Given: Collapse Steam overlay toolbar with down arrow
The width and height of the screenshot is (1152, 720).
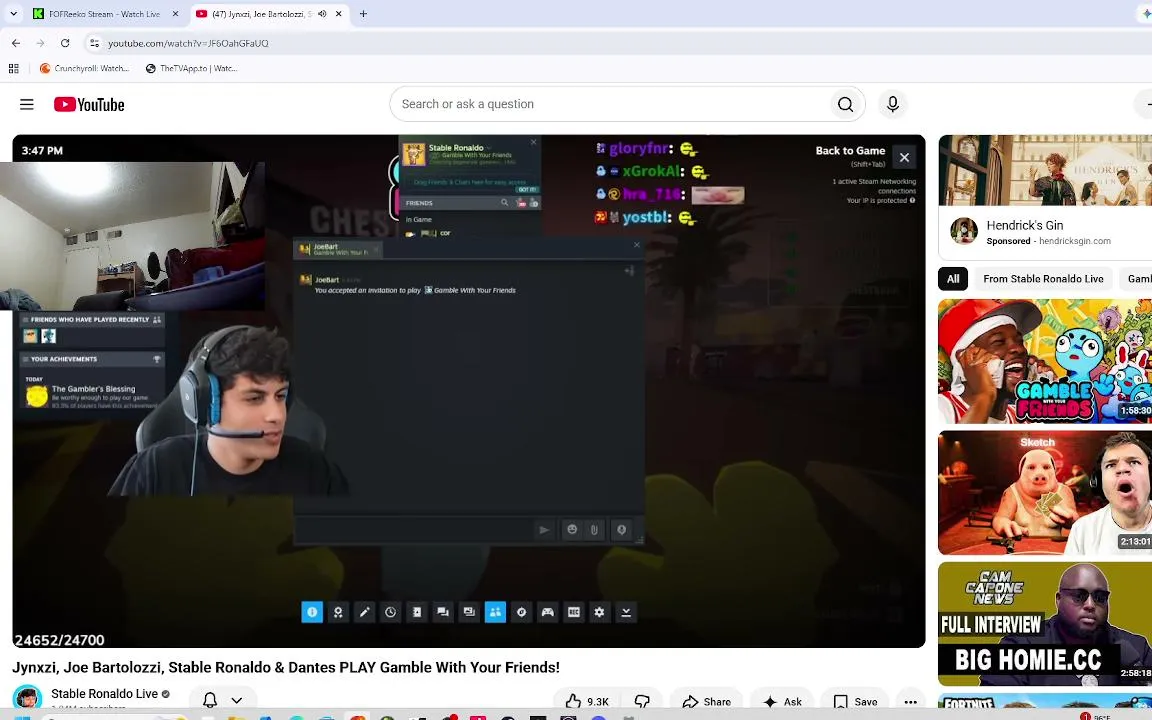Looking at the screenshot, I should (x=626, y=612).
